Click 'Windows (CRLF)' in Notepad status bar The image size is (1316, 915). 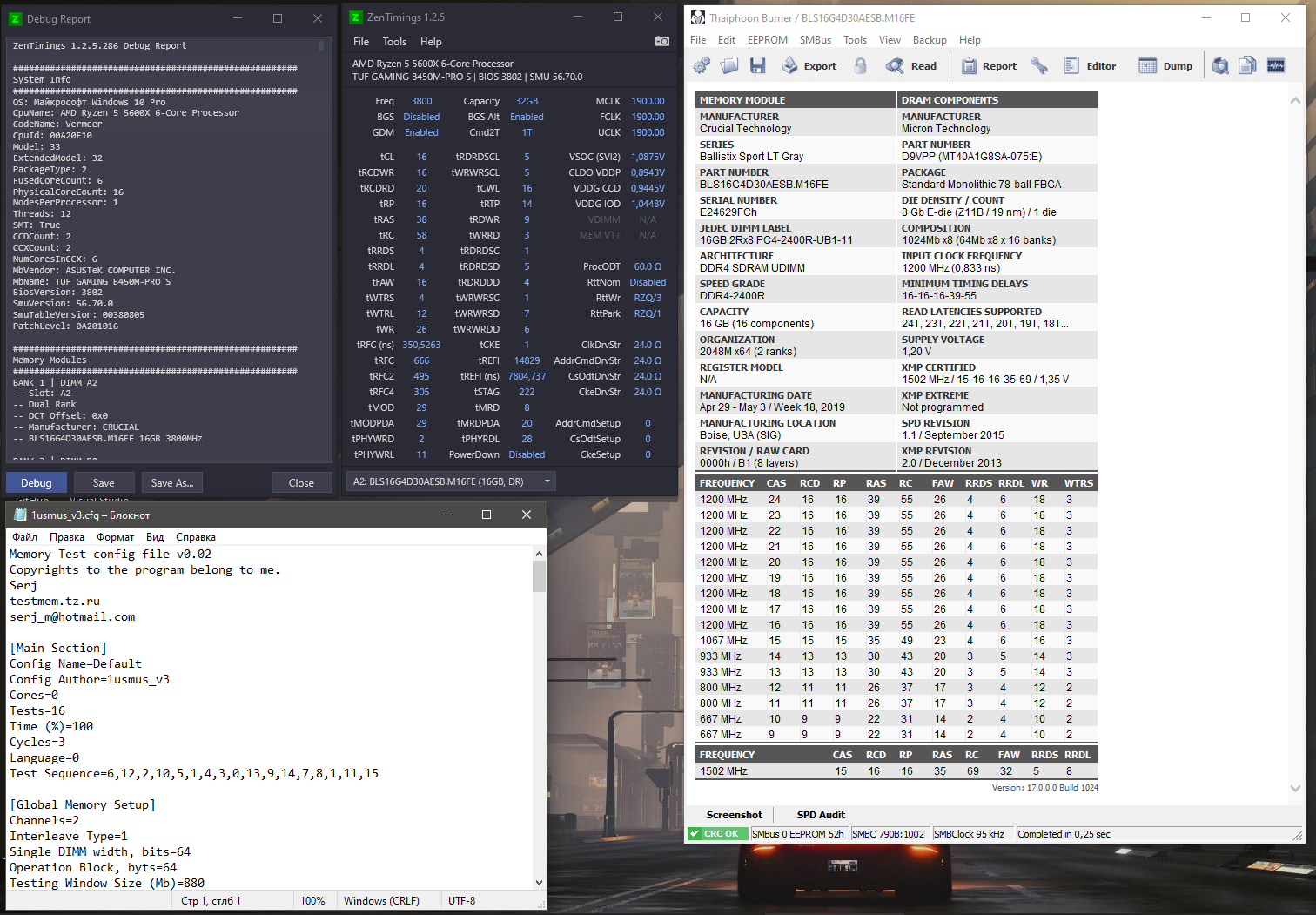pyautogui.click(x=381, y=901)
